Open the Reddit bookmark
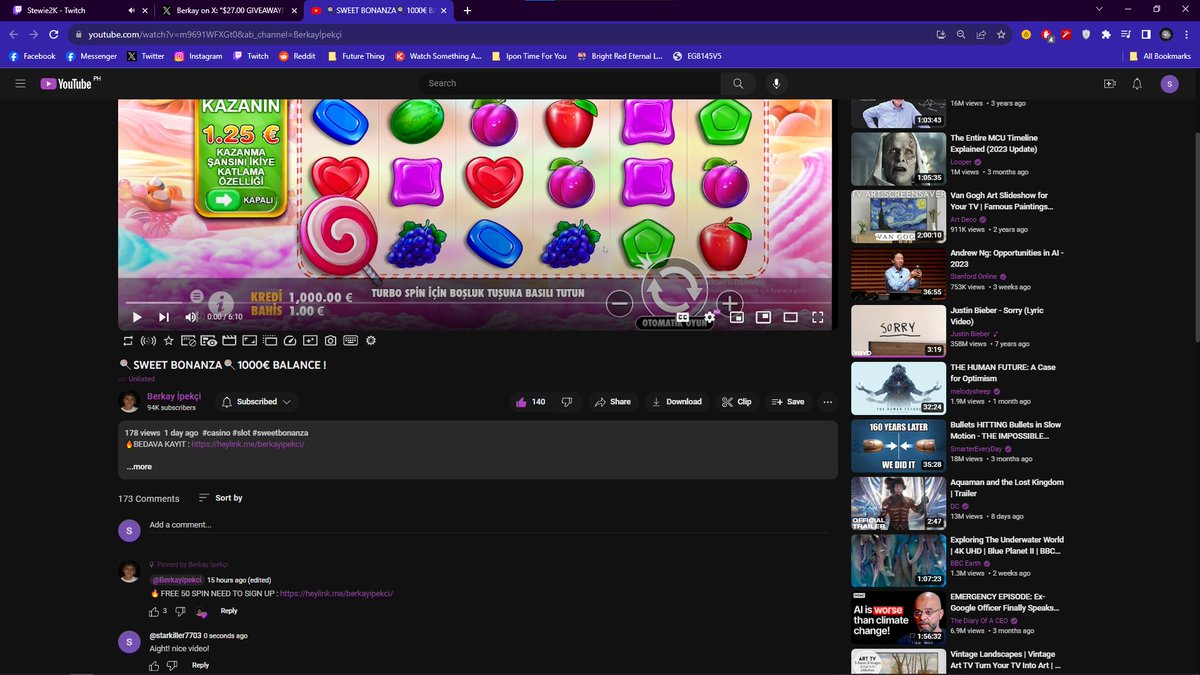The width and height of the screenshot is (1200, 675). point(297,56)
